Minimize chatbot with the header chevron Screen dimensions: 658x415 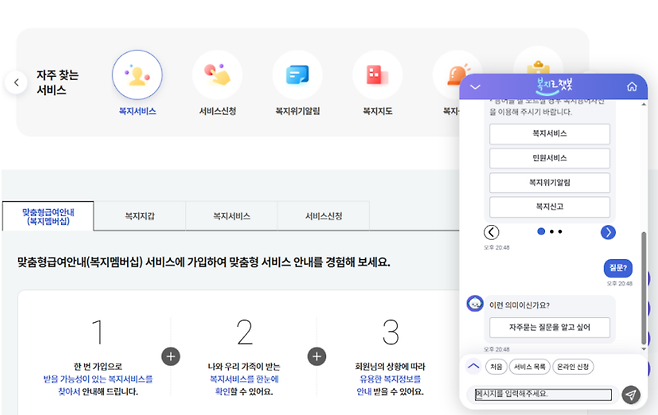tap(475, 87)
